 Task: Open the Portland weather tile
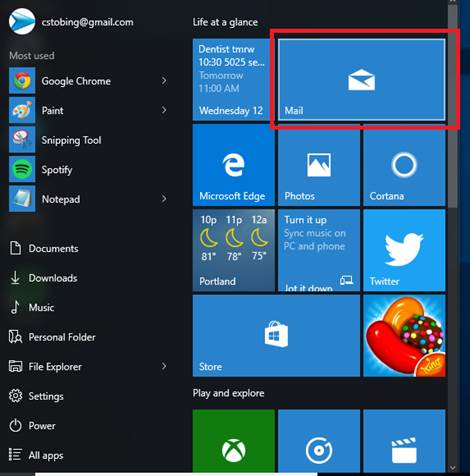[234, 250]
